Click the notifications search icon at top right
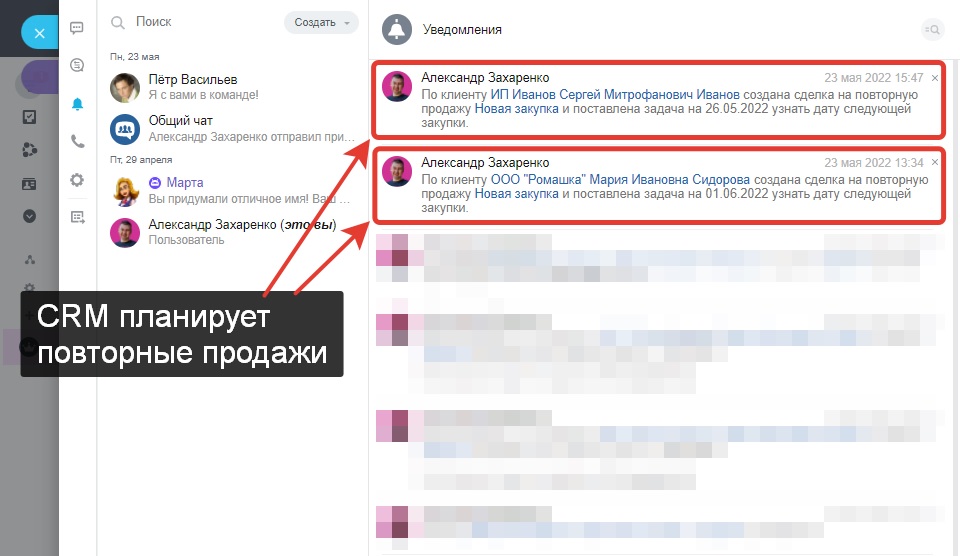 click(932, 29)
